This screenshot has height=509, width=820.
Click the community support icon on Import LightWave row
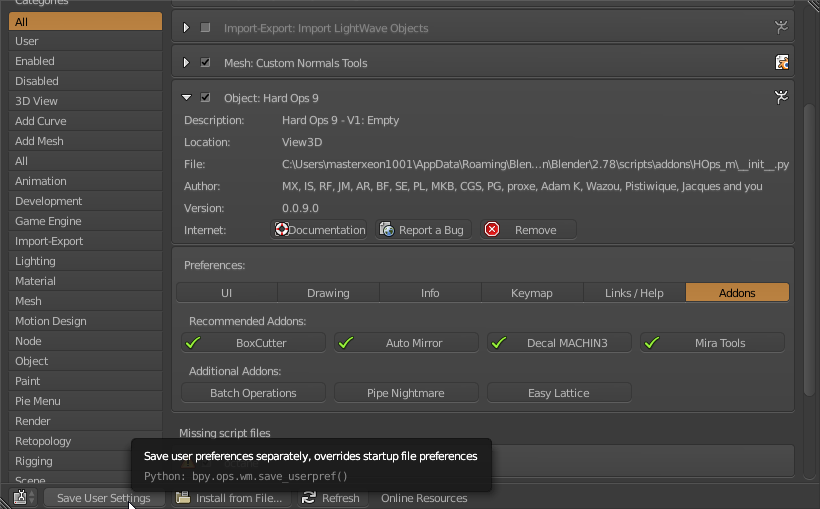point(782,28)
